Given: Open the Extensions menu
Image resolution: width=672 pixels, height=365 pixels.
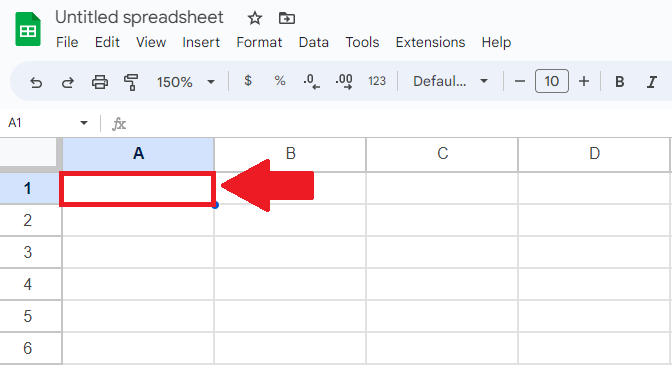Looking at the screenshot, I should point(430,42).
